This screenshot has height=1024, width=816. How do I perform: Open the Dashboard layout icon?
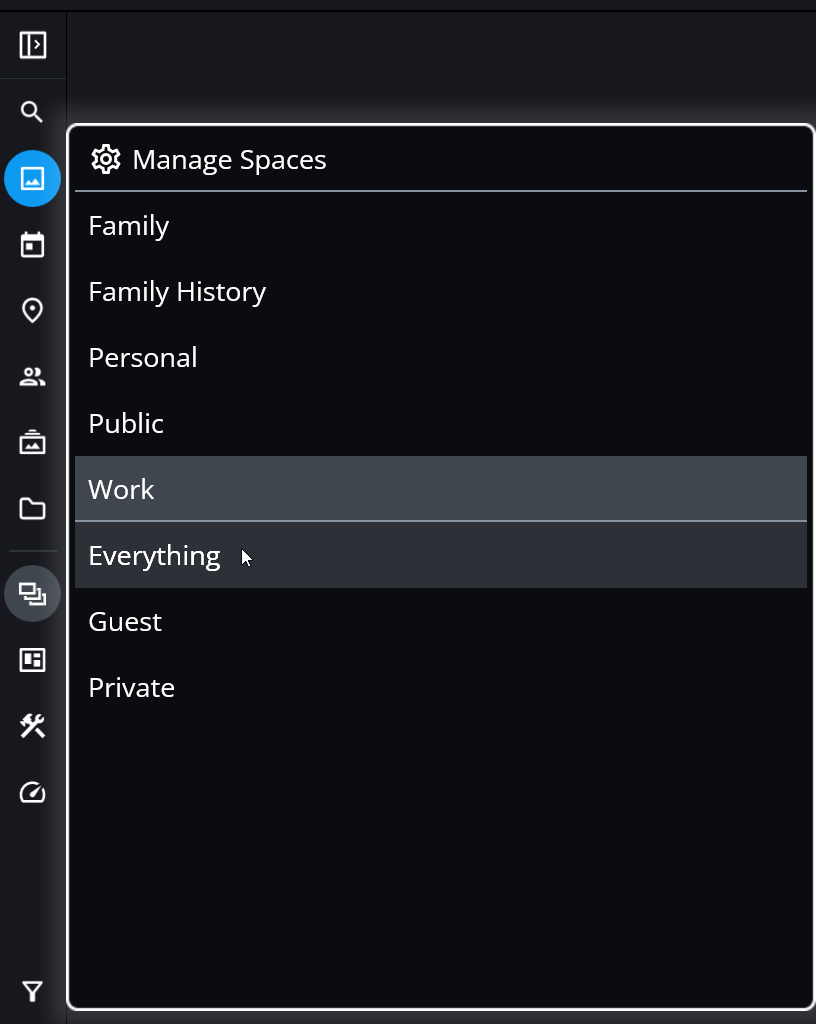[33, 660]
